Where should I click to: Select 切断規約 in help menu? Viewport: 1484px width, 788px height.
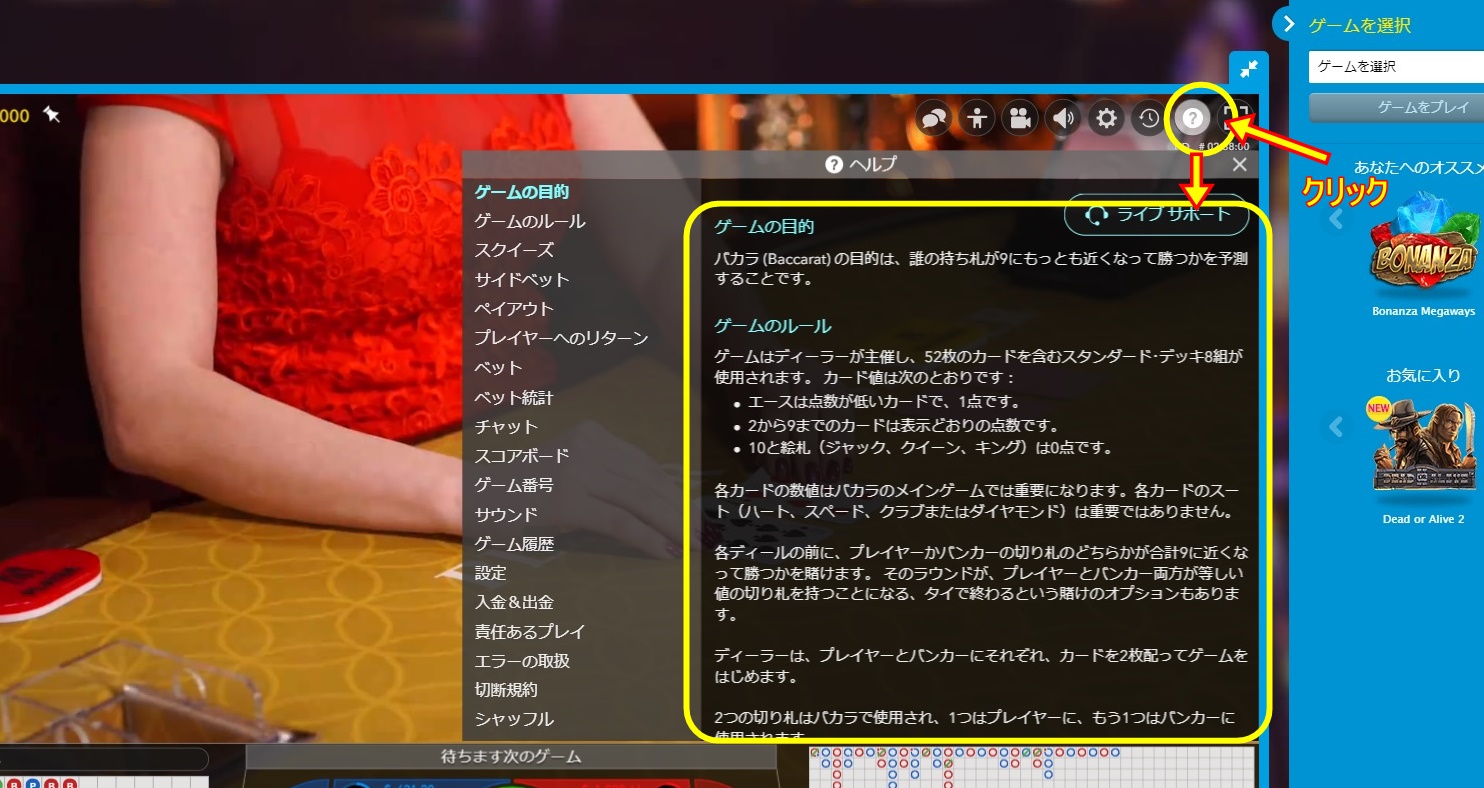(506, 690)
